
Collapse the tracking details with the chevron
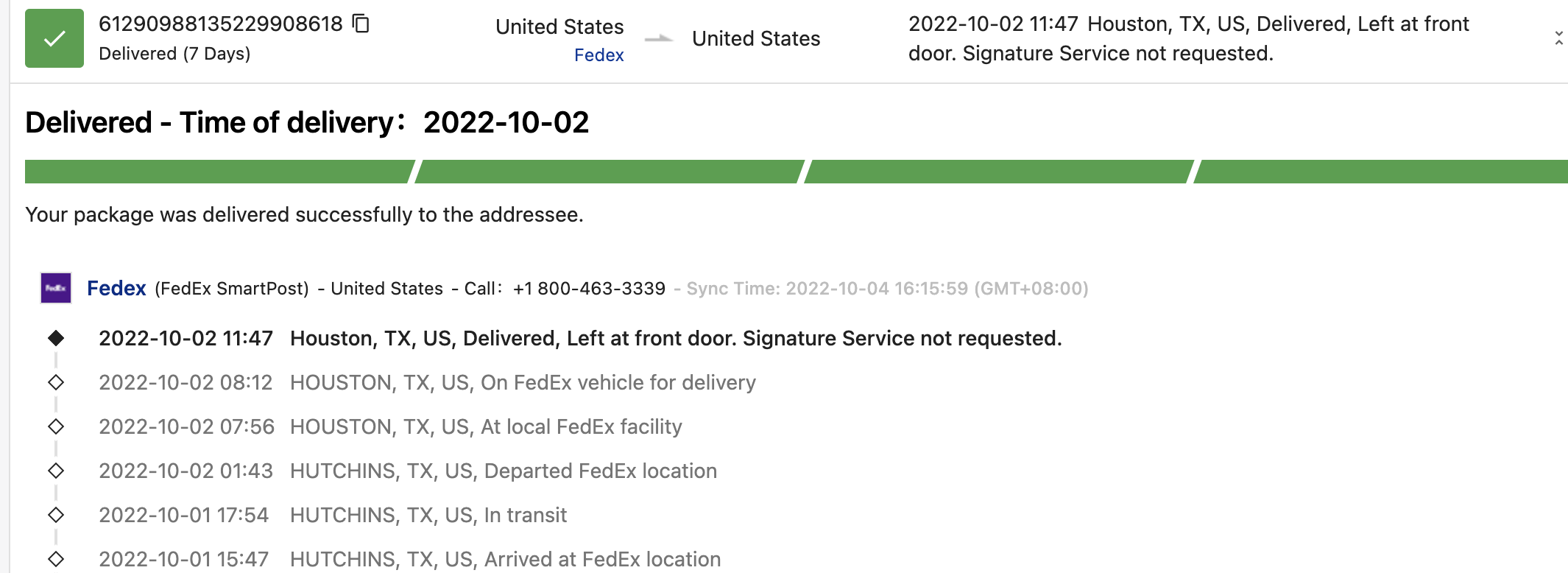coord(1558,38)
